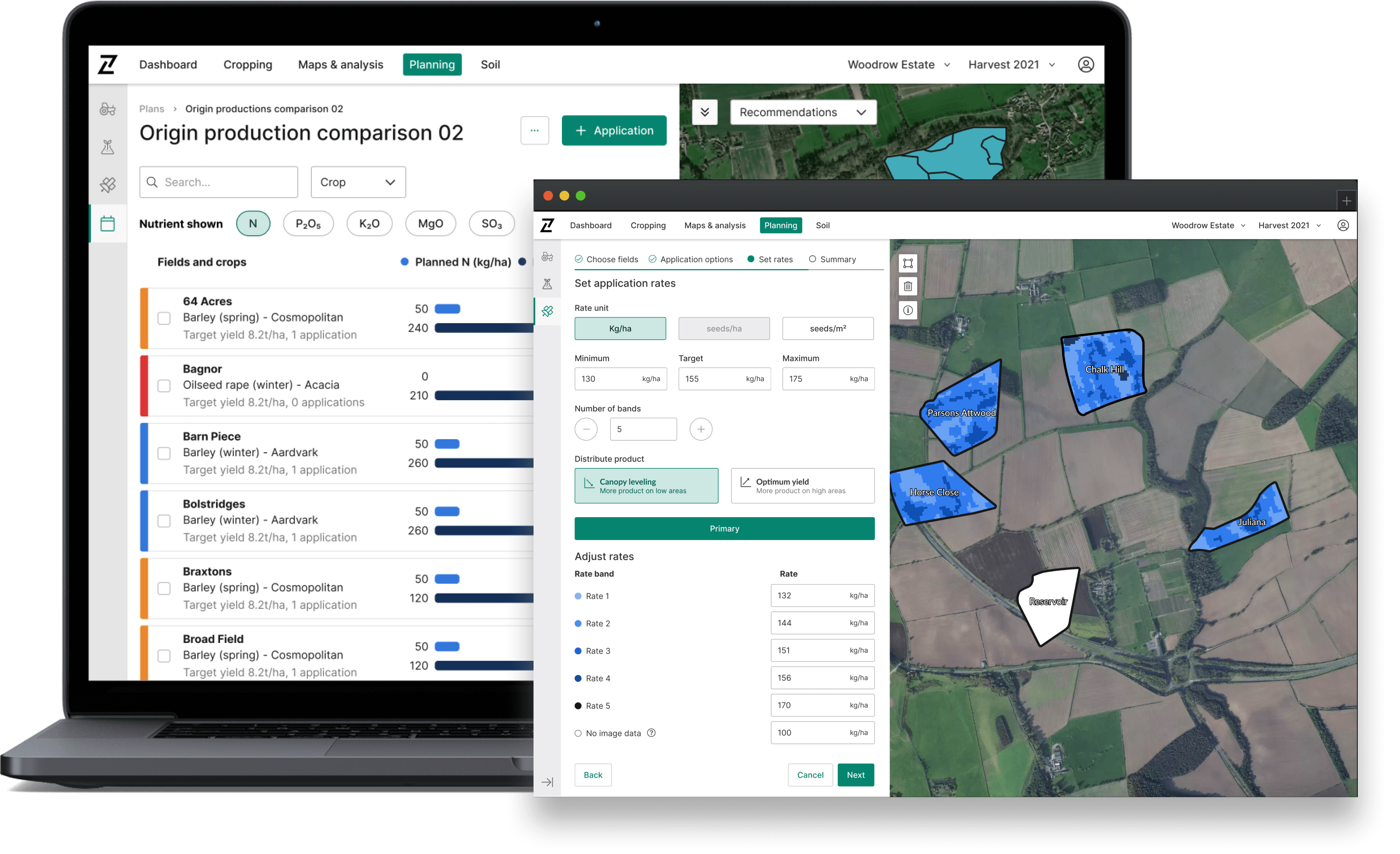Collapse sidebar using arrow-to-bar icon
The image size is (1400, 854).
coord(547,782)
